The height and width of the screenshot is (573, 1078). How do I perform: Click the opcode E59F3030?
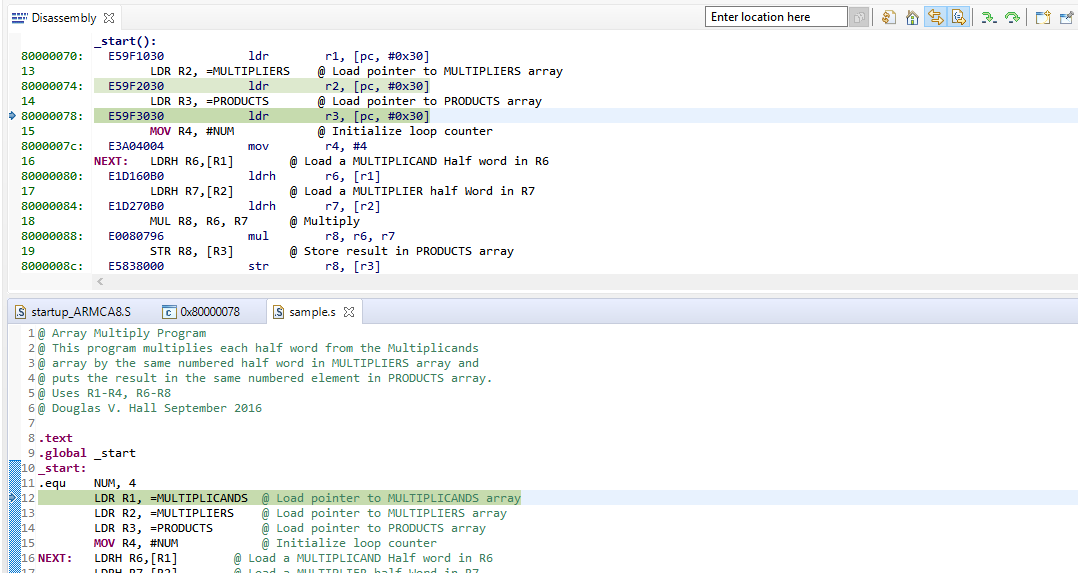[x=136, y=116]
